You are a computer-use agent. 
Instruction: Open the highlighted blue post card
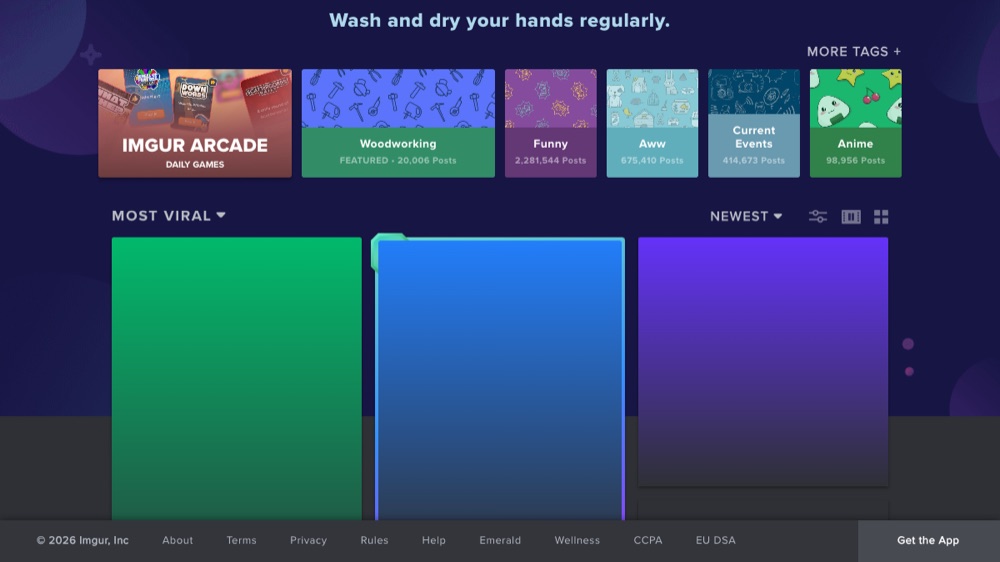coord(499,378)
